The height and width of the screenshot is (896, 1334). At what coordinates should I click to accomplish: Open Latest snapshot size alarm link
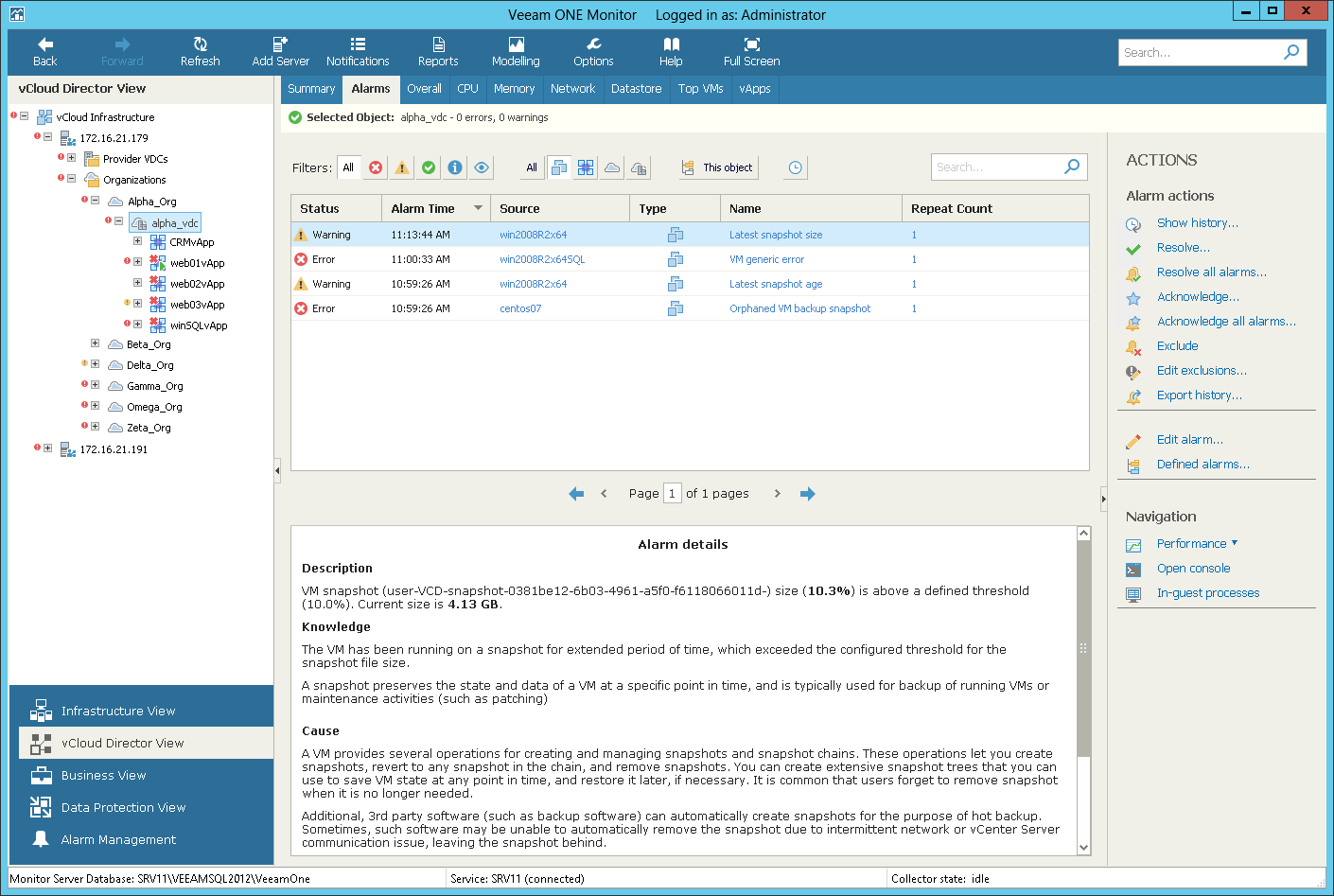coord(775,235)
